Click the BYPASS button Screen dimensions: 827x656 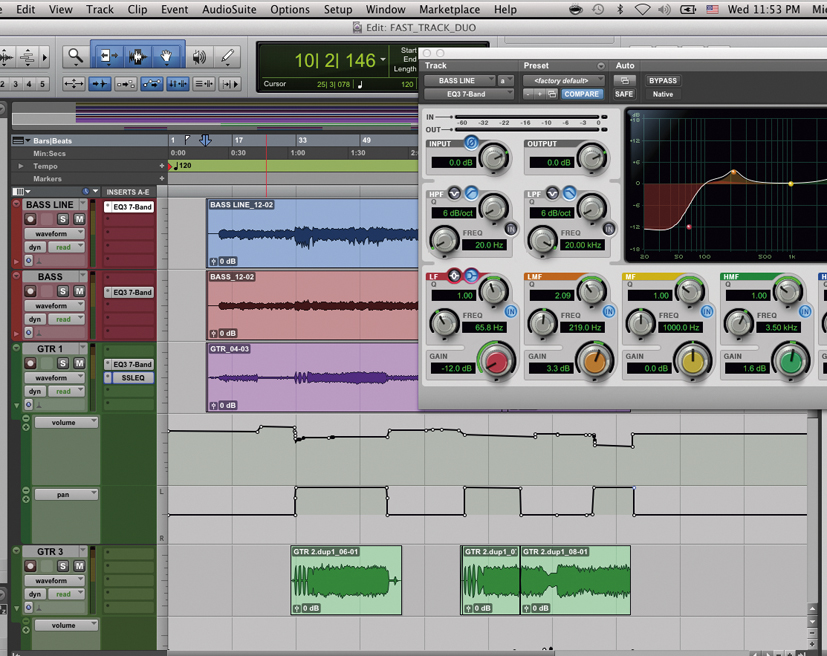tap(662, 81)
